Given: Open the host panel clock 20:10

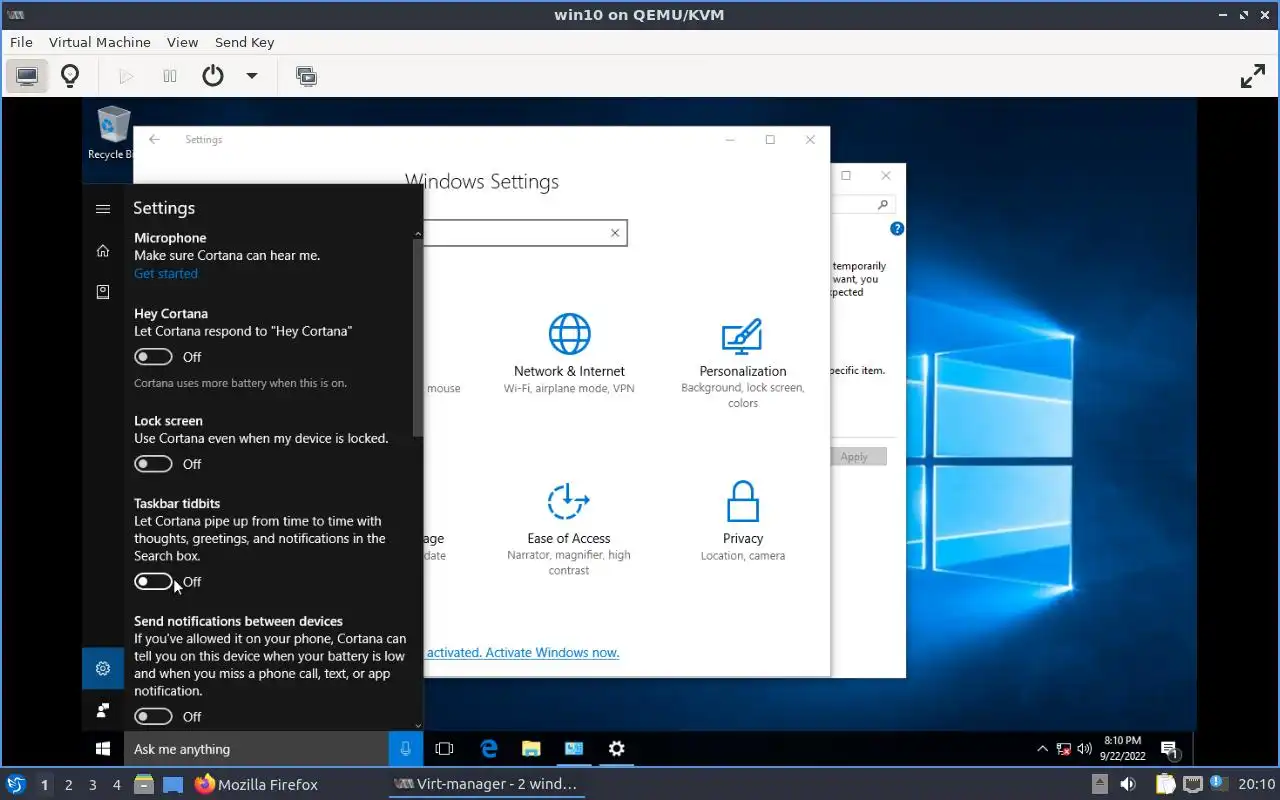Looking at the screenshot, I should click(1256, 784).
